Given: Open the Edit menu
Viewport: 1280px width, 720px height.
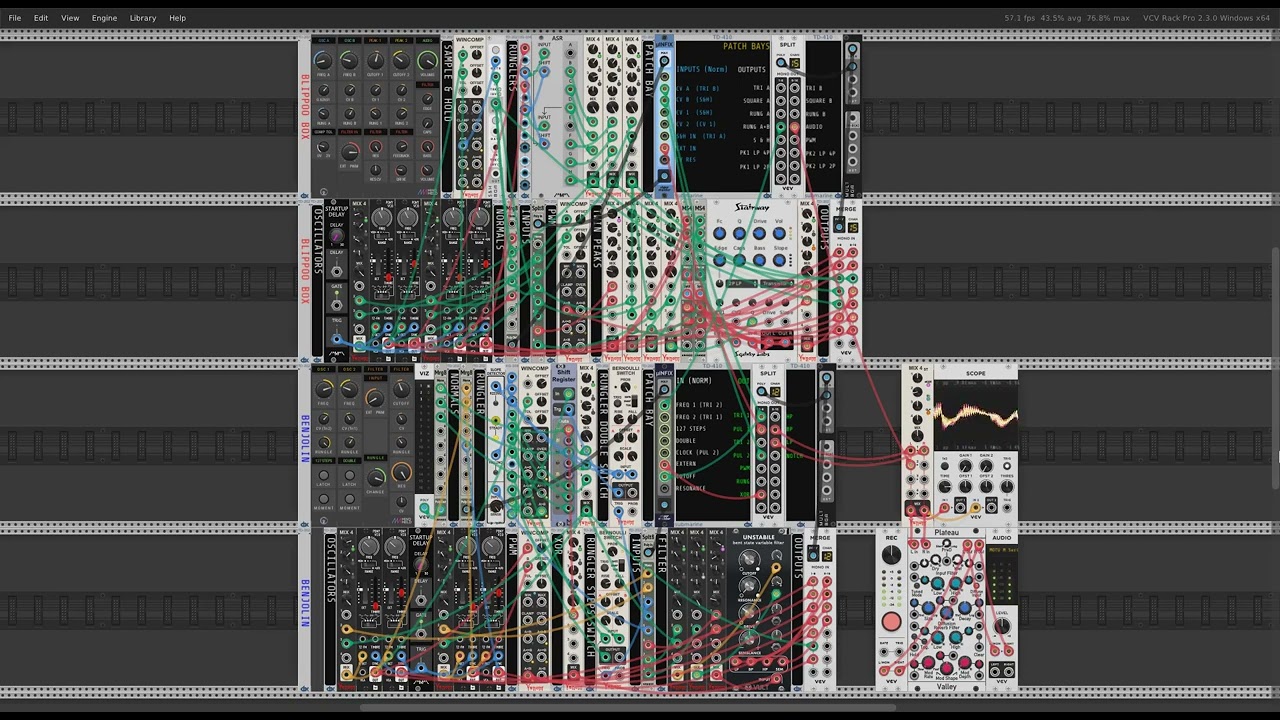Looking at the screenshot, I should (41, 18).
